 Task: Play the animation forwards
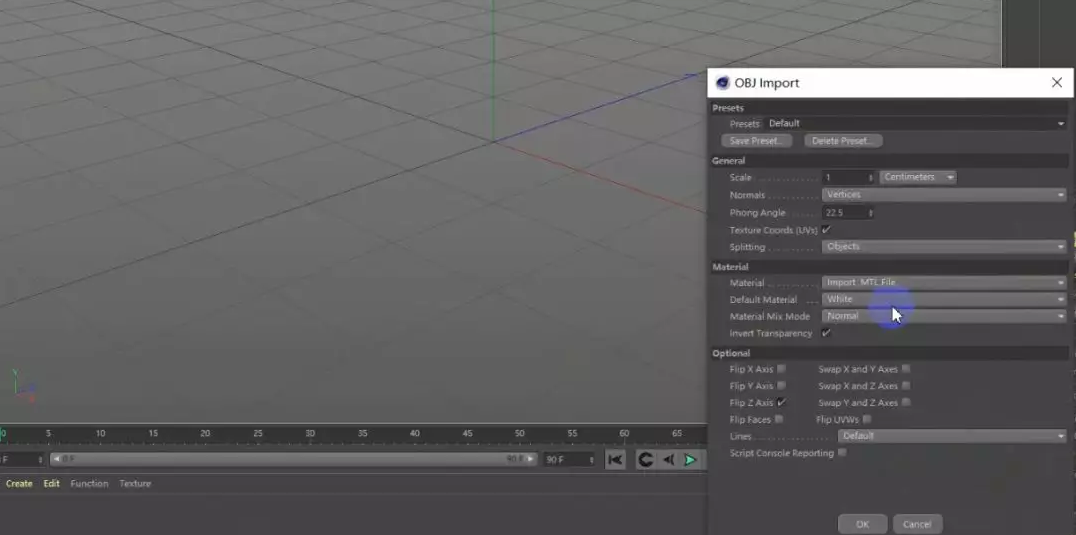[x=690, y=460]
